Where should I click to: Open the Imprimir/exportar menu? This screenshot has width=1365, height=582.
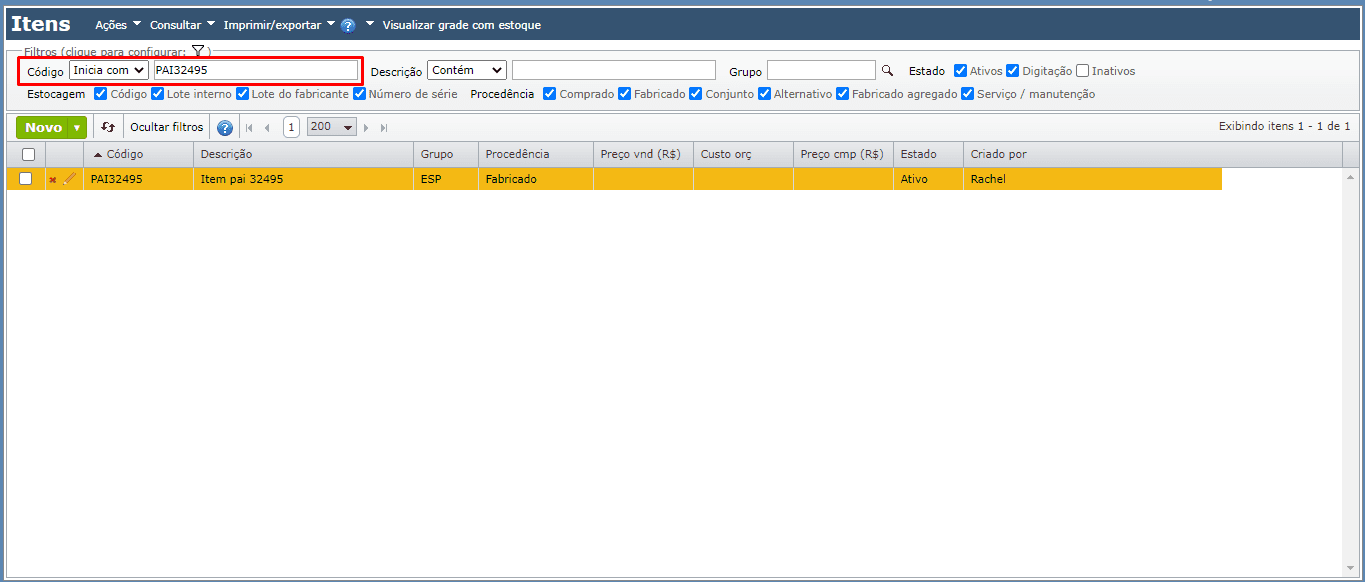point(279,25)
